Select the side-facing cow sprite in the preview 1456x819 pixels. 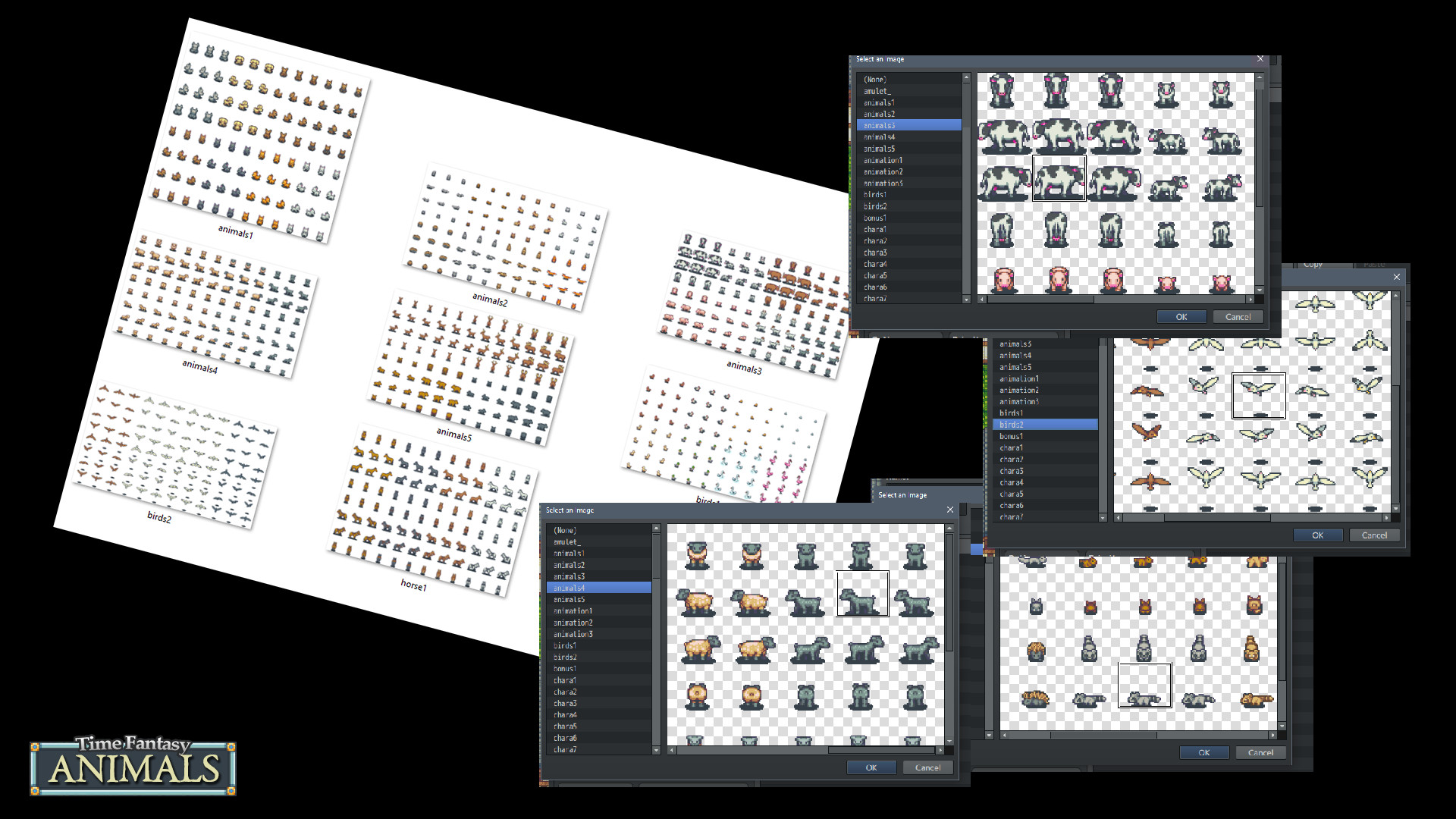(x=1059, y=178)
